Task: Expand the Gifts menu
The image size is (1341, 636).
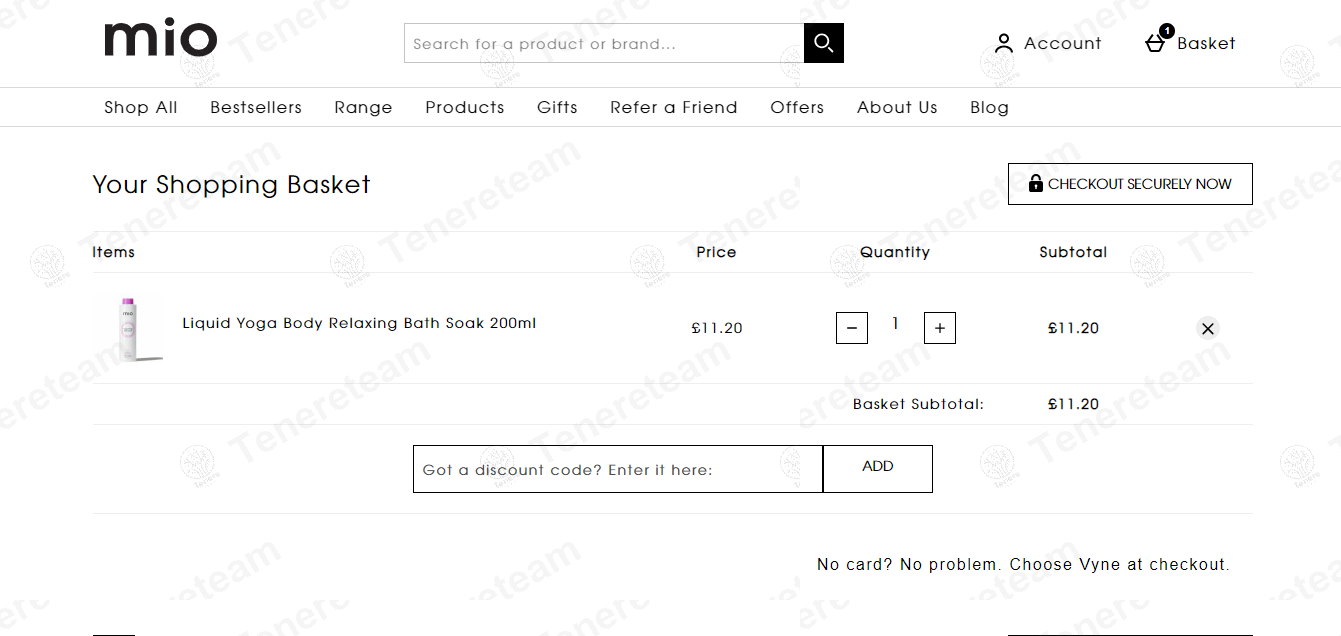Action: tap(557, 107)
